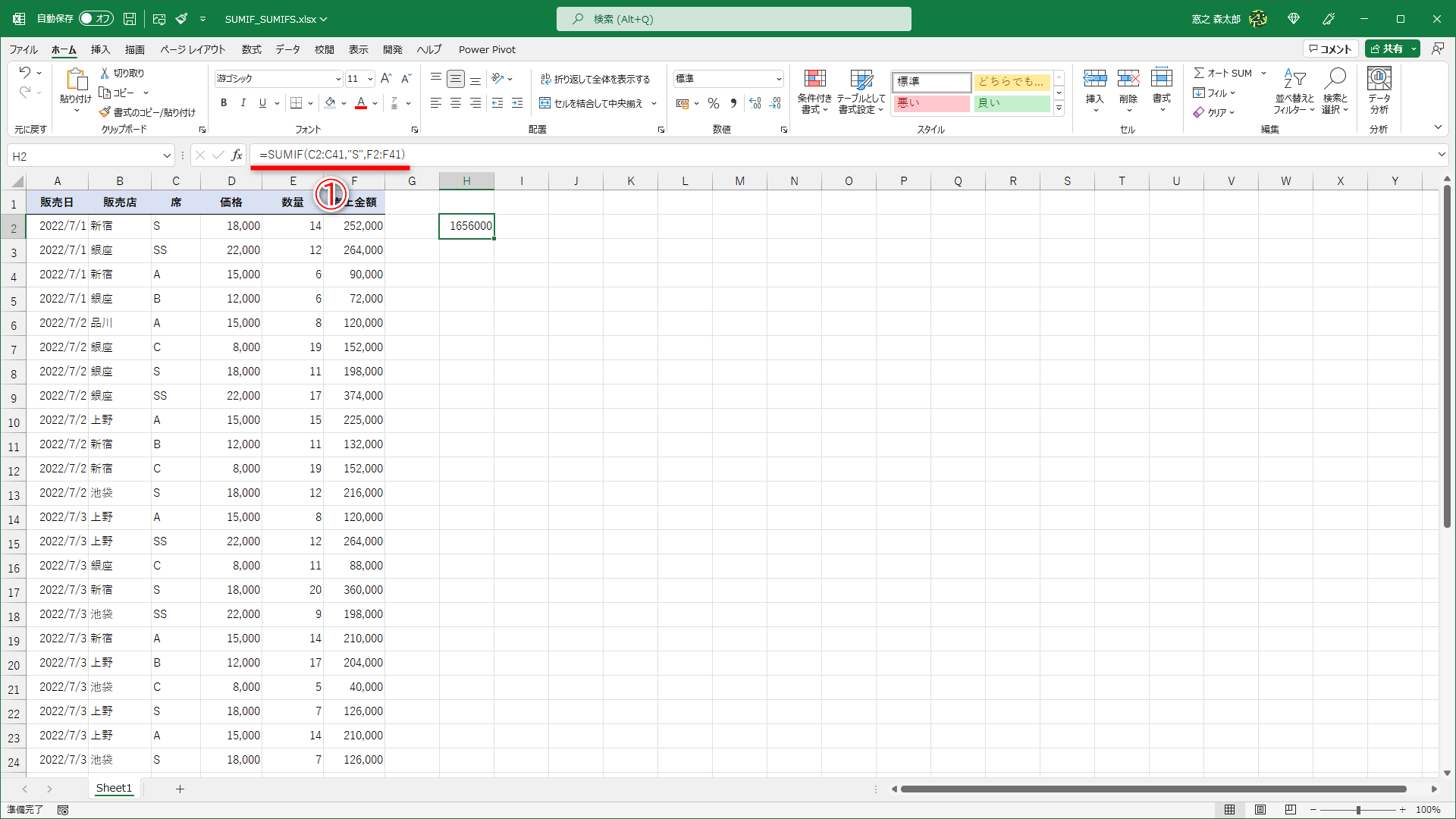Click the borders icon in font group
Viewport: 1456px width, 819px height.
pos(297,103)
